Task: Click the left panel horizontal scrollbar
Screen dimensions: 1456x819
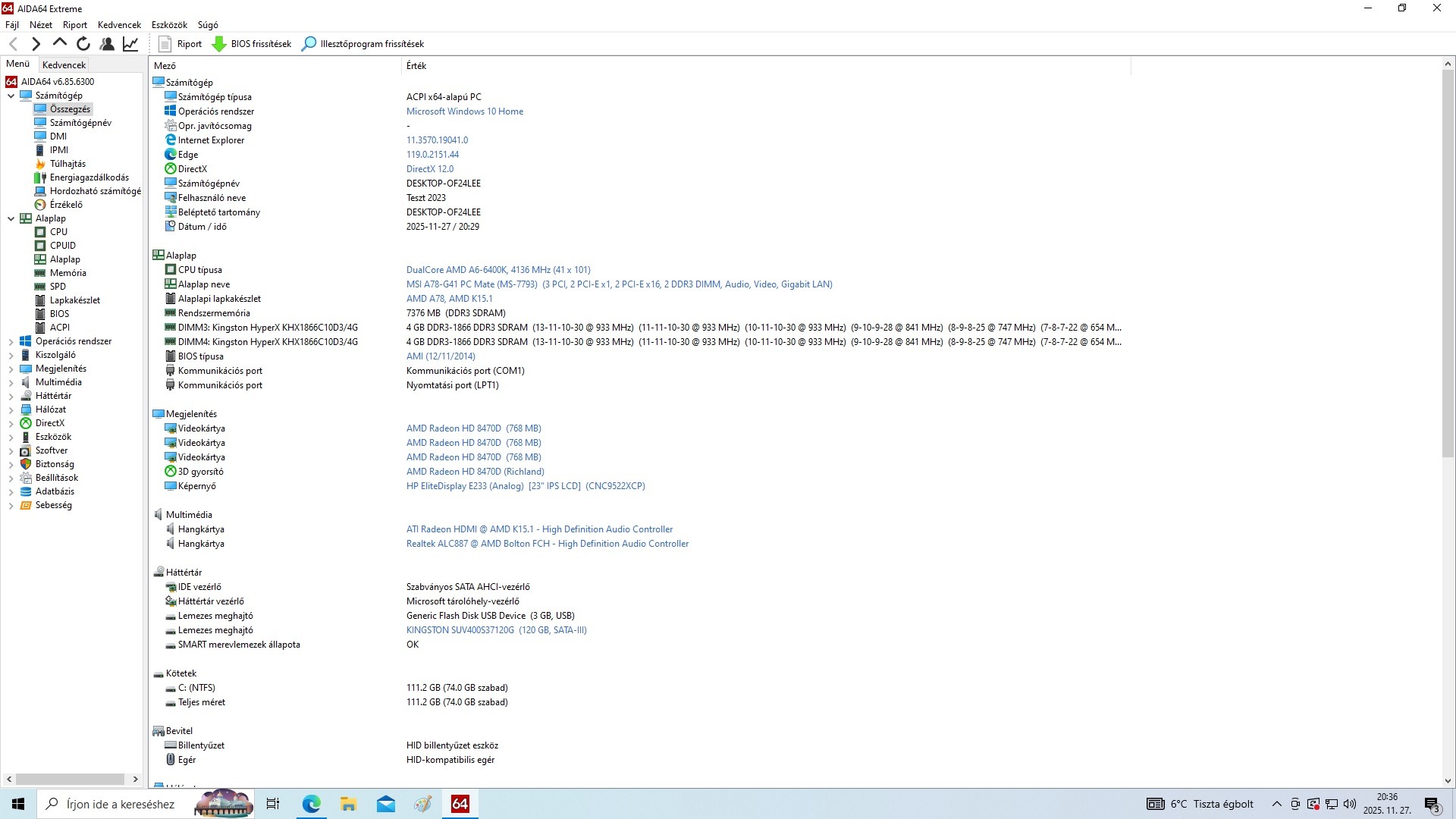Action: [x=71, y=779]
